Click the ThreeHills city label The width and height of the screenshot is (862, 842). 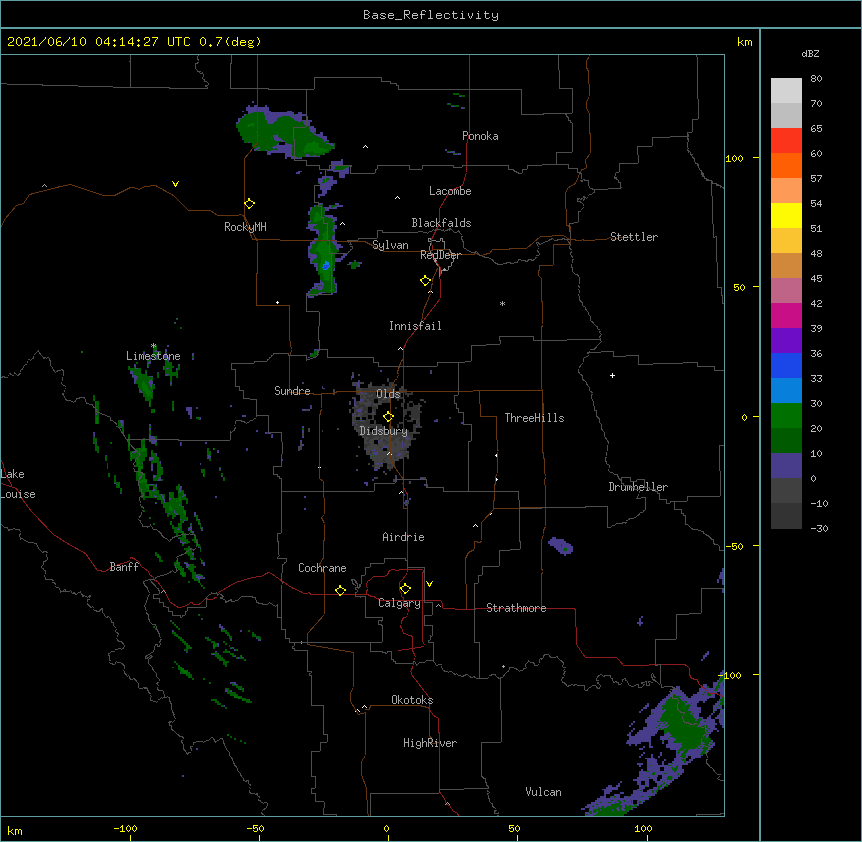(534, 418)
